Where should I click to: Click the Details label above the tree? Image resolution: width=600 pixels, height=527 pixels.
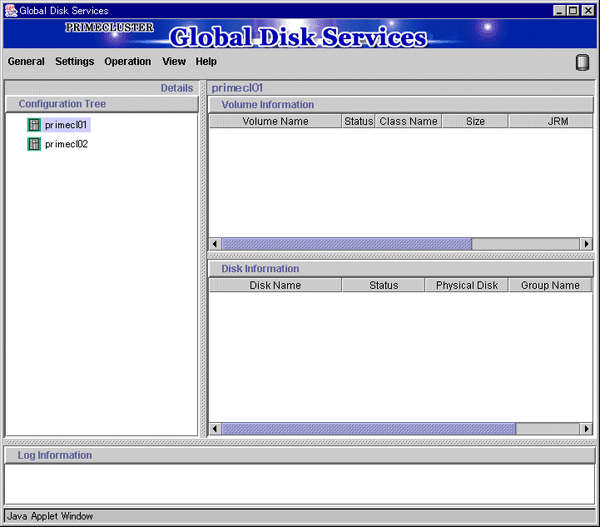tap(177, 88)
